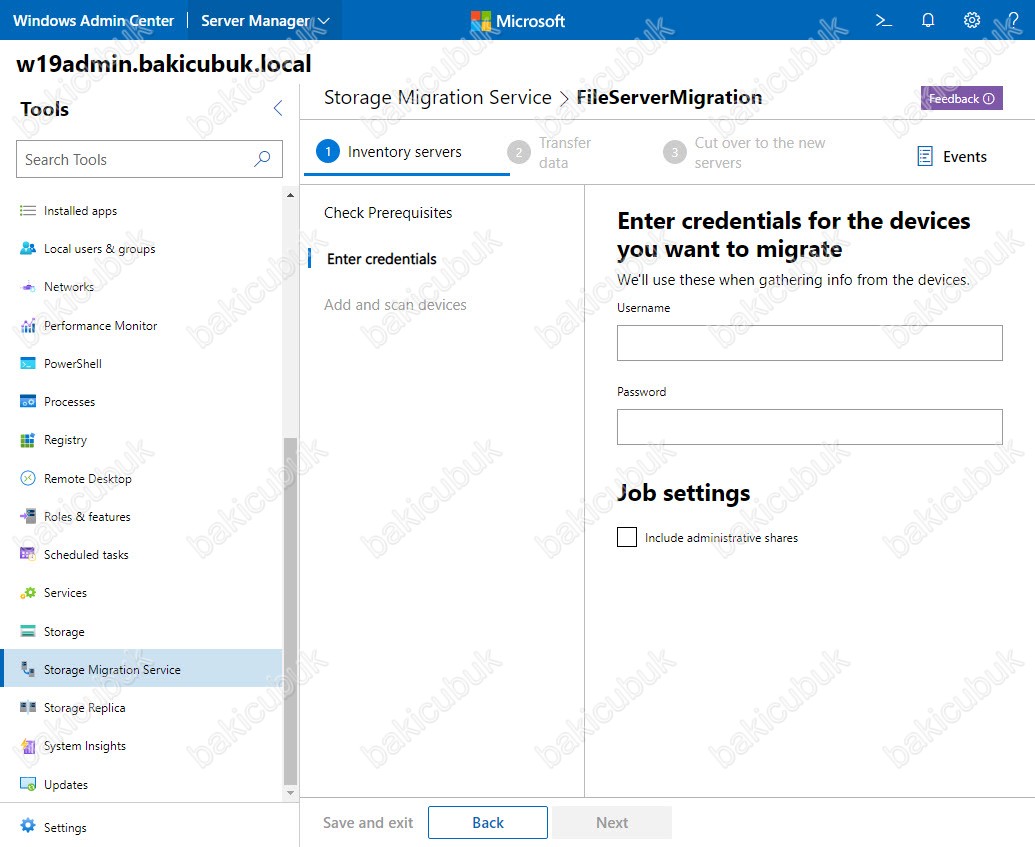Select the Enter credentials step
This screenshot has width=1035, height=847.
tap(382, 259)
